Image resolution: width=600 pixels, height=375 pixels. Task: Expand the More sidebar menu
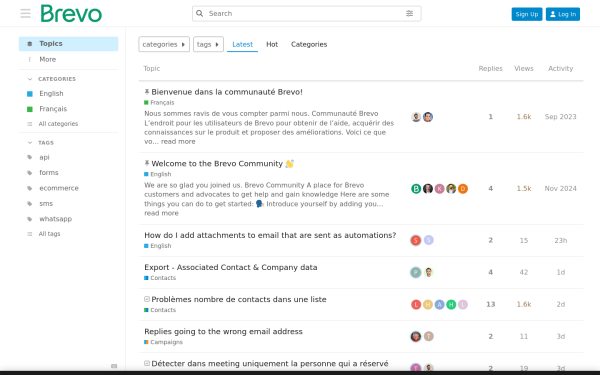[x=47, y=59]
